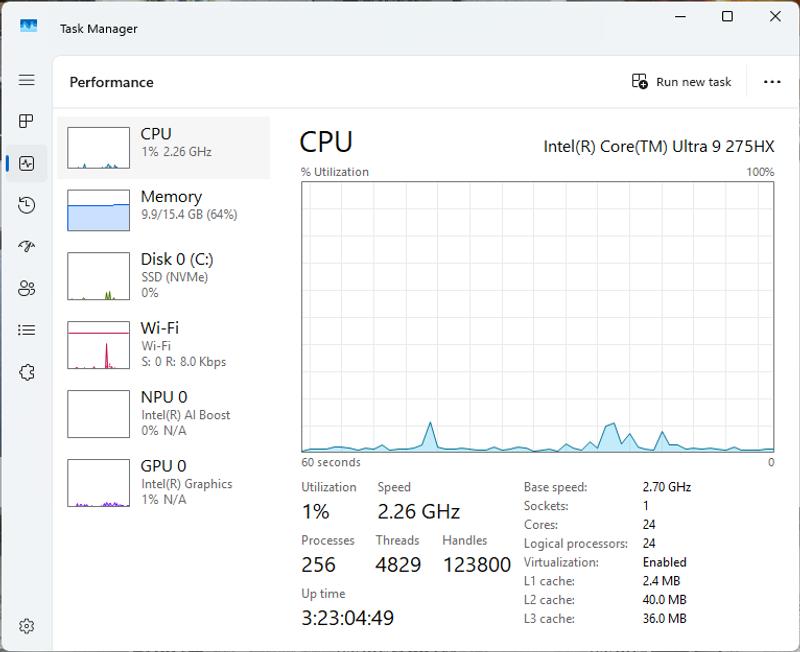Select the Performance page icon in sidebar
Image resolution: width=800 pixels, height=652 pixels.
coord(27,163)
